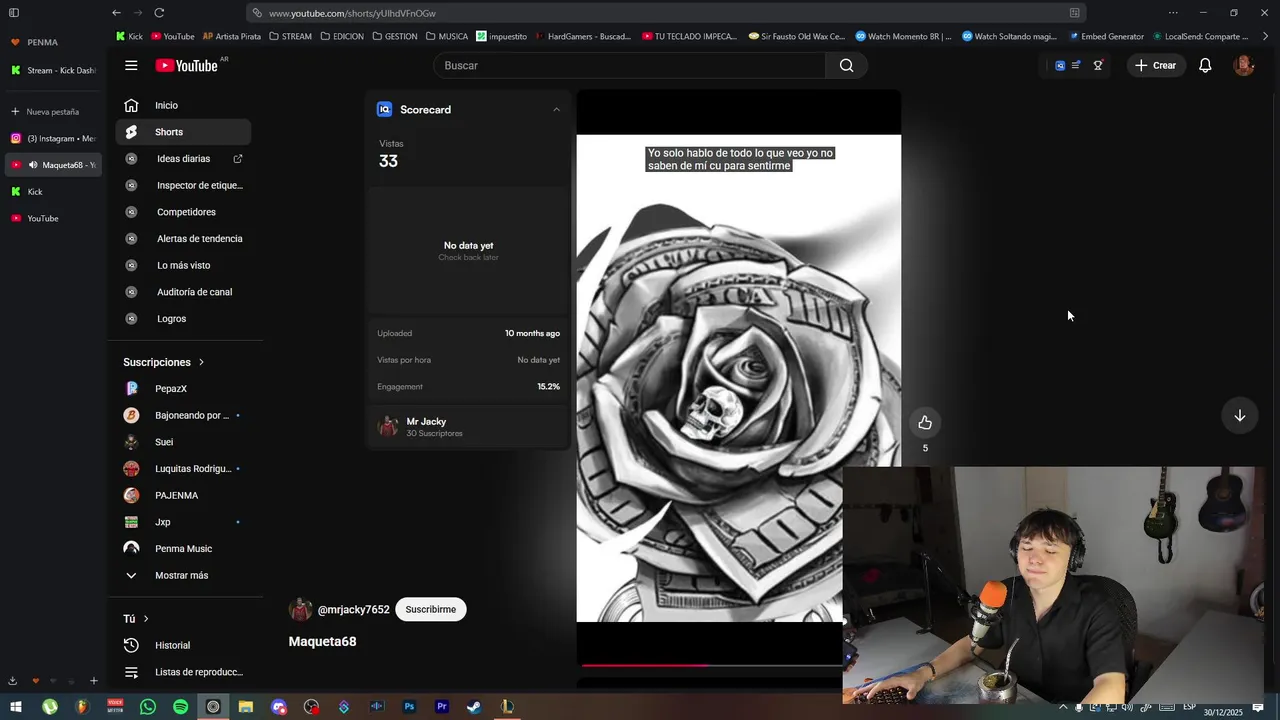The image size is (1280, 720).
Task: Open the browser three-dot menu
Action: click(1173, 13)
